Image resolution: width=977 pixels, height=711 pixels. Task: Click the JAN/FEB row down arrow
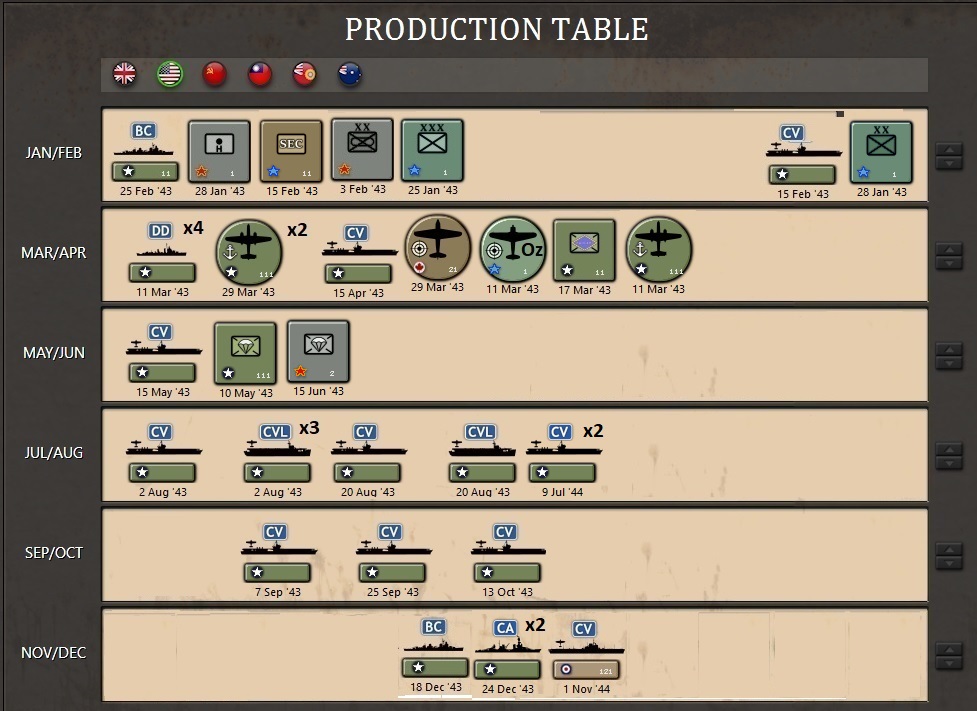pos(948,163)
